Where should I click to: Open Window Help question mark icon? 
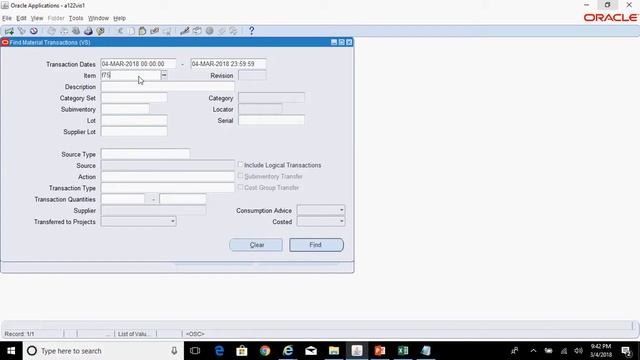point(251,31)
